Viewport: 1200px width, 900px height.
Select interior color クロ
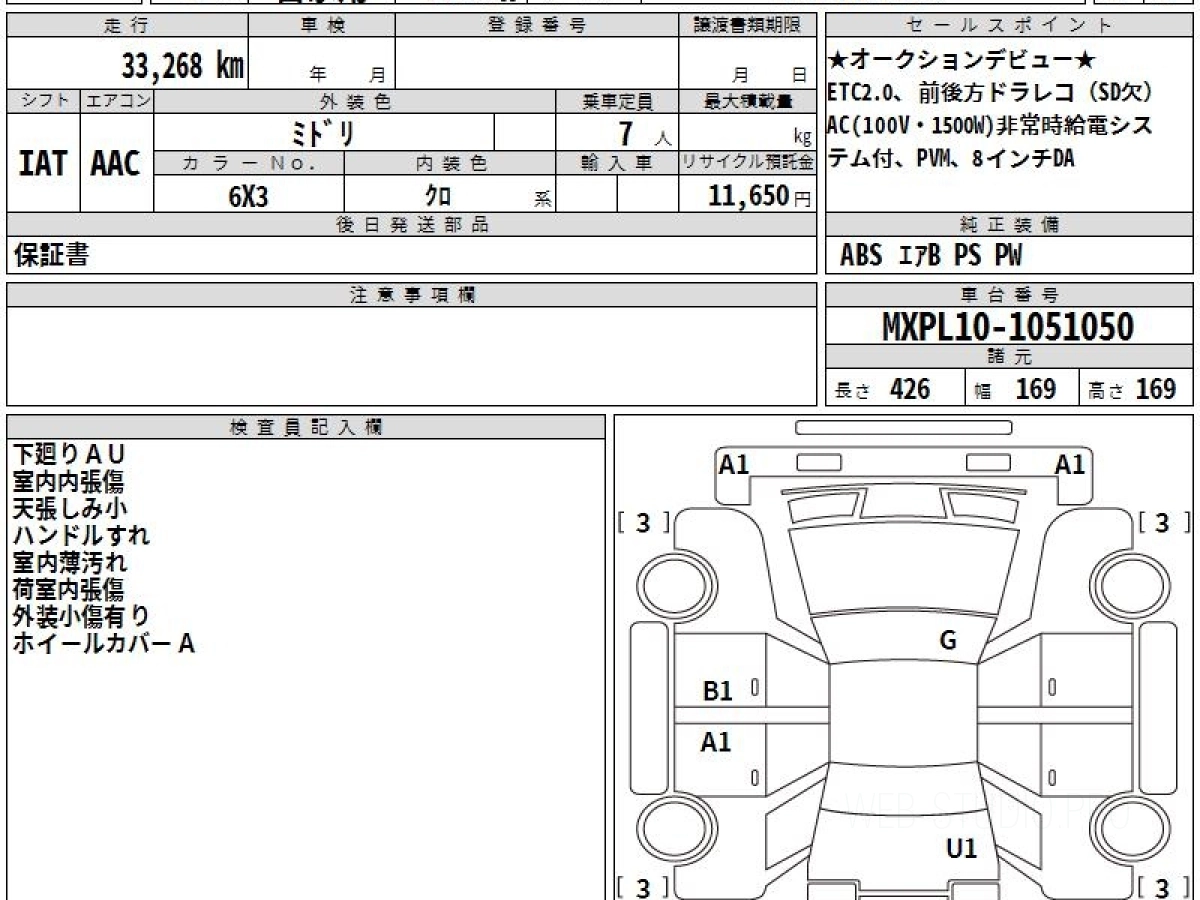(438, 196)
